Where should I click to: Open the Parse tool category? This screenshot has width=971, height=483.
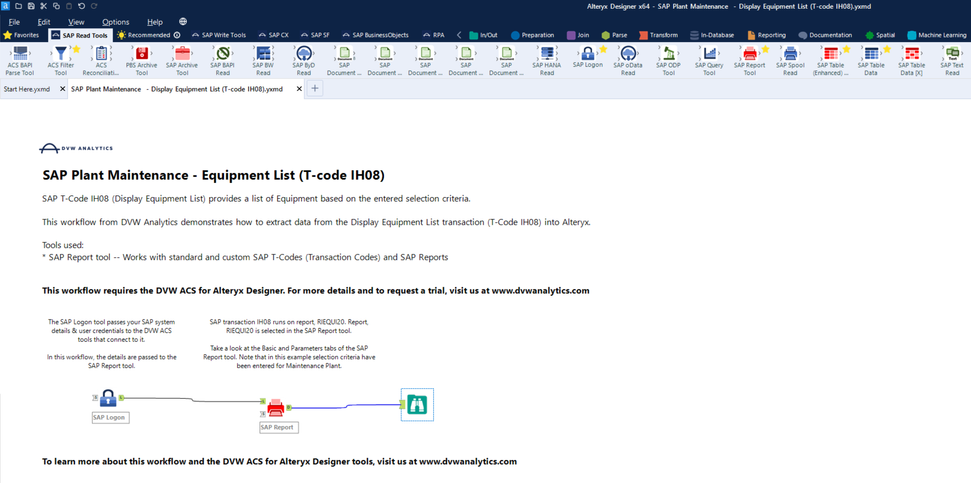point(614,35)
